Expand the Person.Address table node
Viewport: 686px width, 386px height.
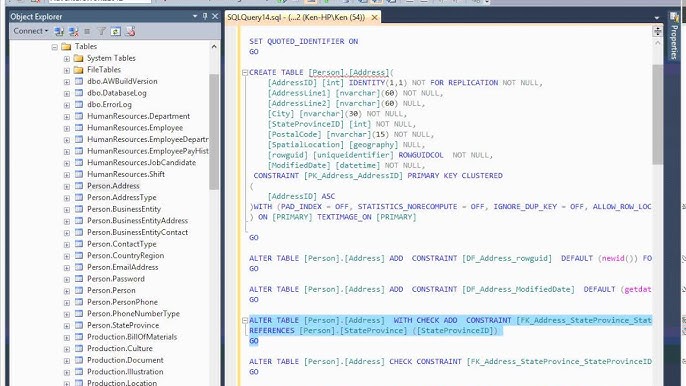66,186
